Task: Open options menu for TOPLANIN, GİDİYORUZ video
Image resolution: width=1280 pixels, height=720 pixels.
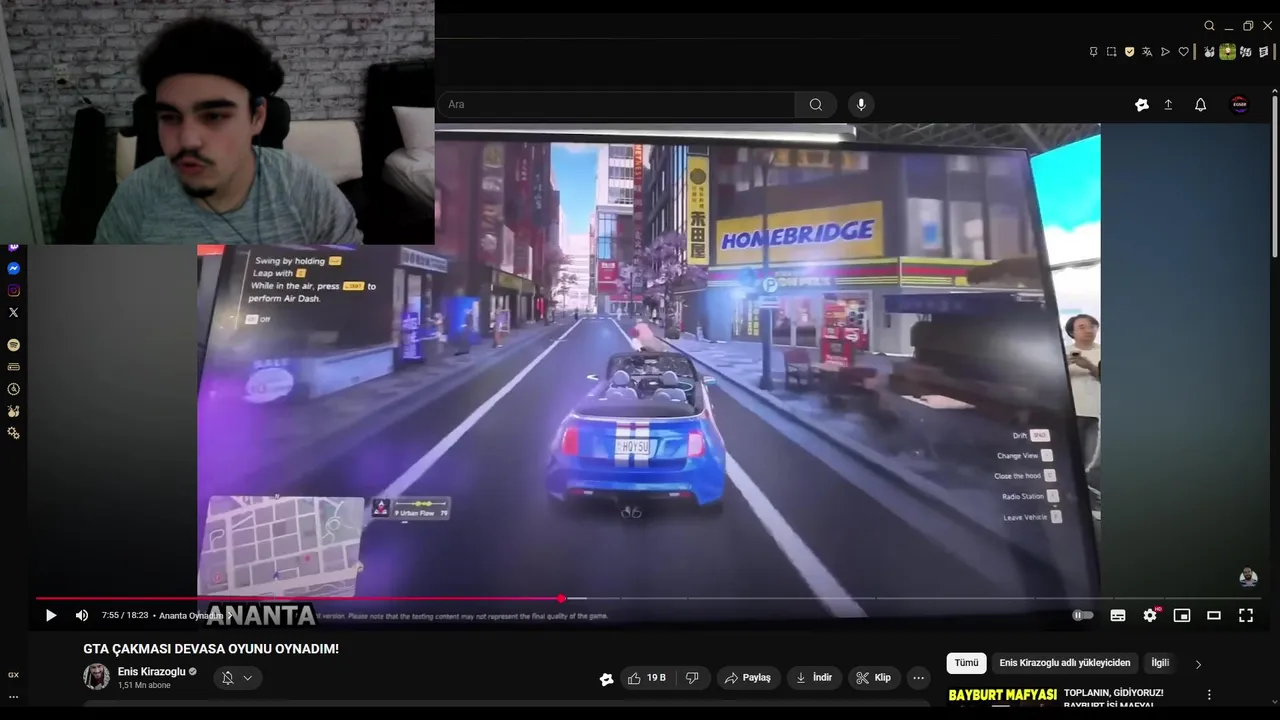Action: point(1208,695)
